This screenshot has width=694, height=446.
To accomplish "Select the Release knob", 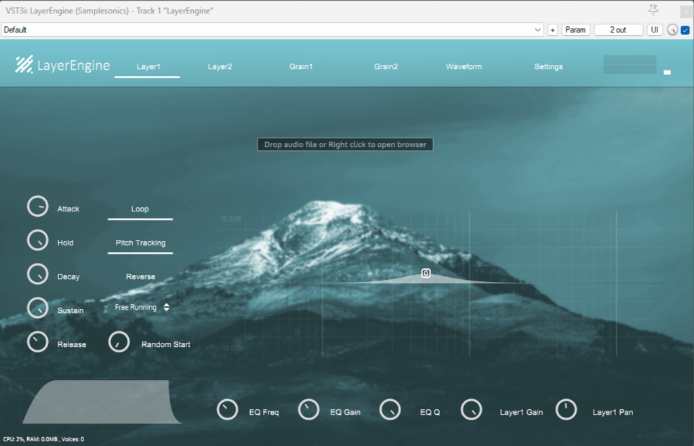I will (37, 342).
